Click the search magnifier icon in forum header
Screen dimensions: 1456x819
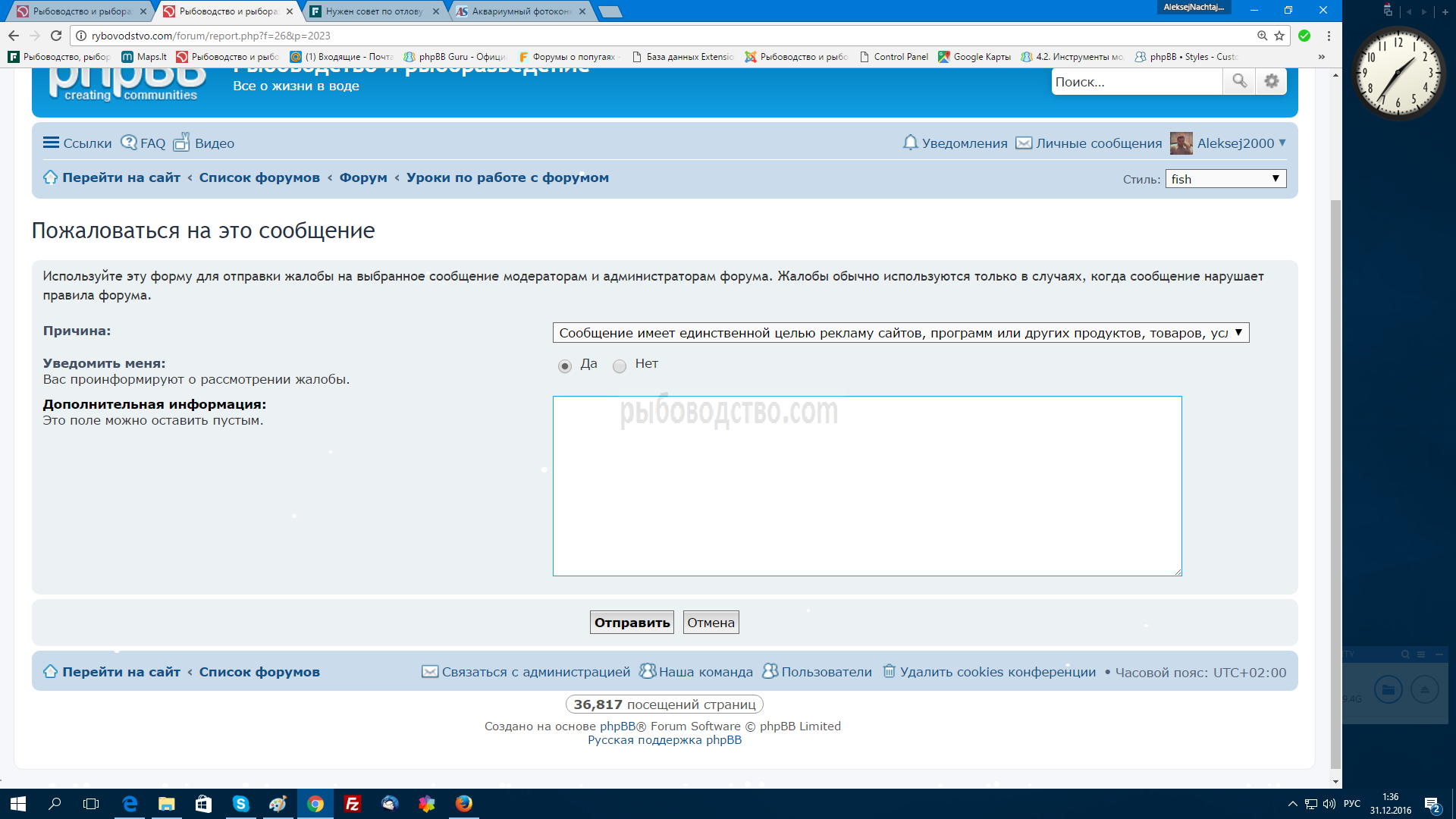pyautogui.click(x=1239, y=81)
